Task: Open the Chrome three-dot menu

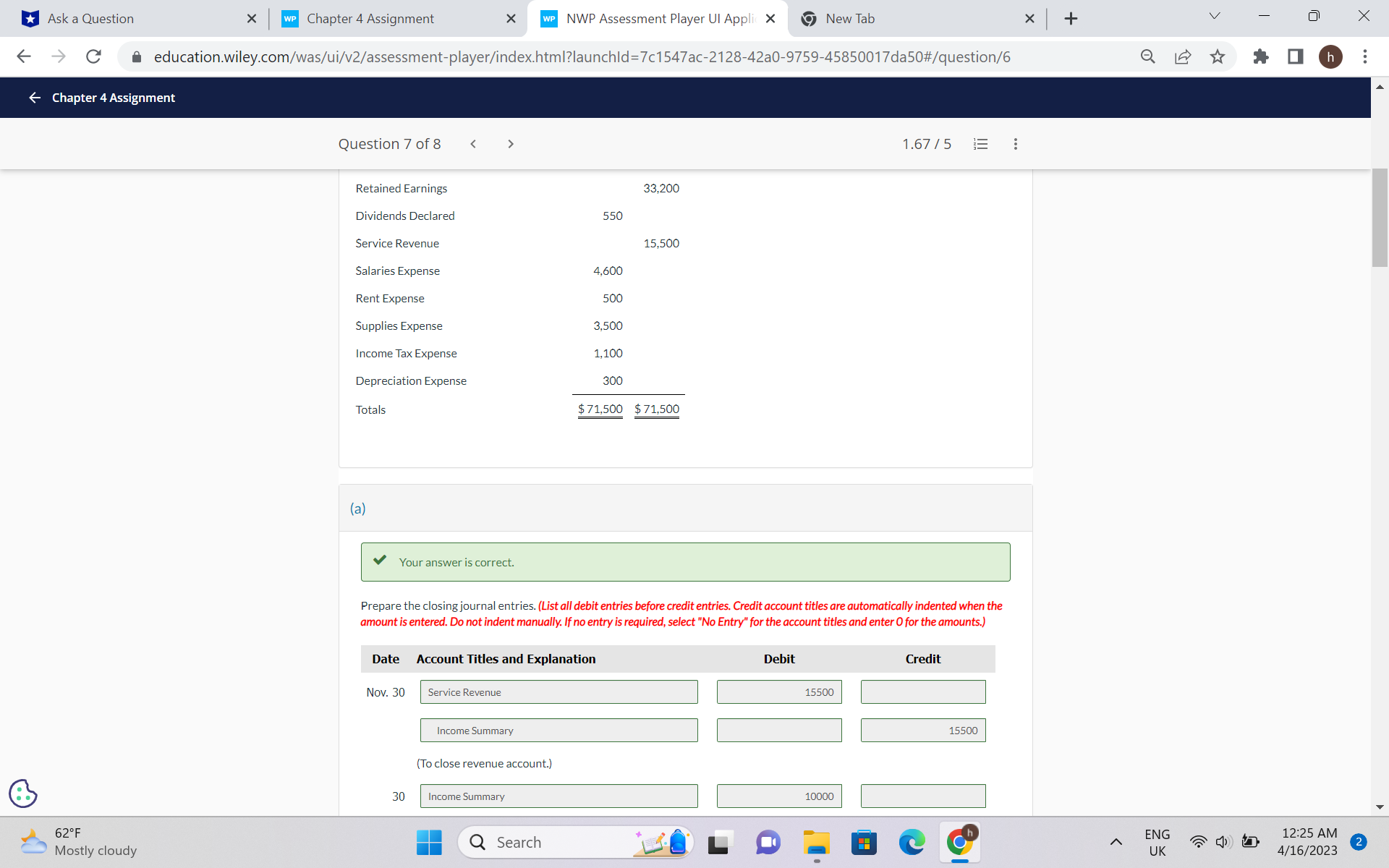Action: point(1364,56)
